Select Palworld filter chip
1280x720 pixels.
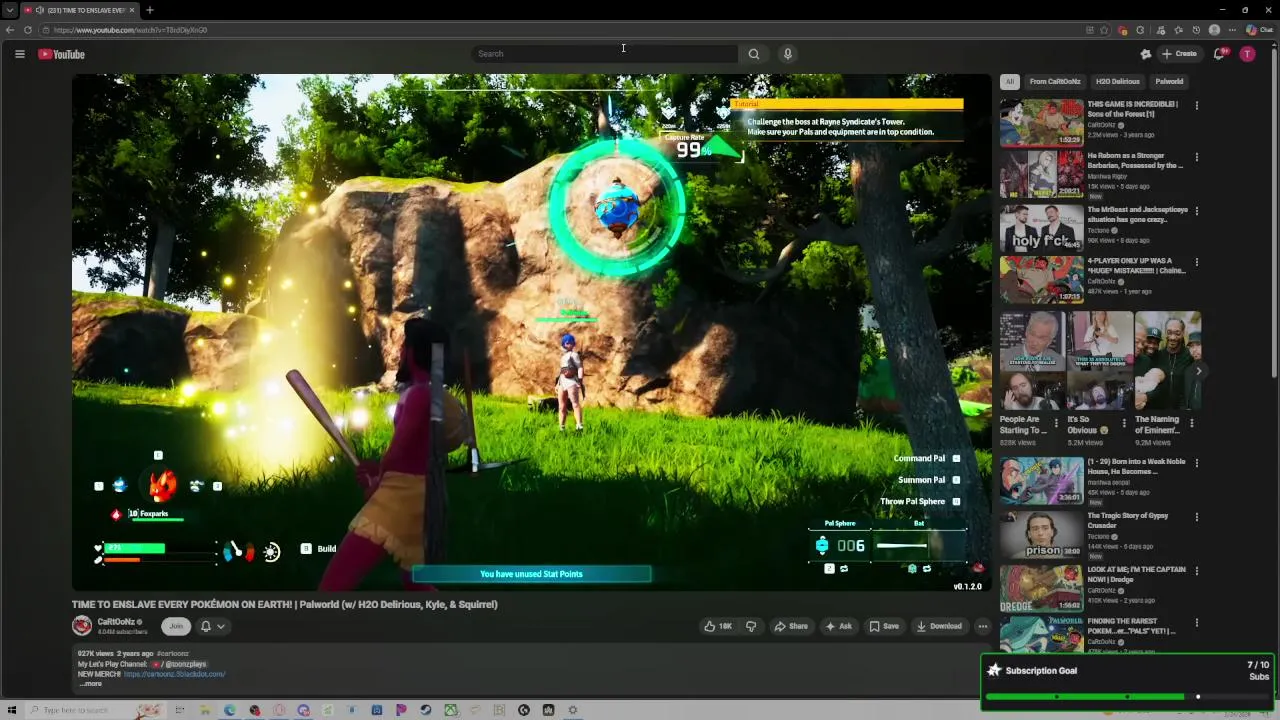1169,81
